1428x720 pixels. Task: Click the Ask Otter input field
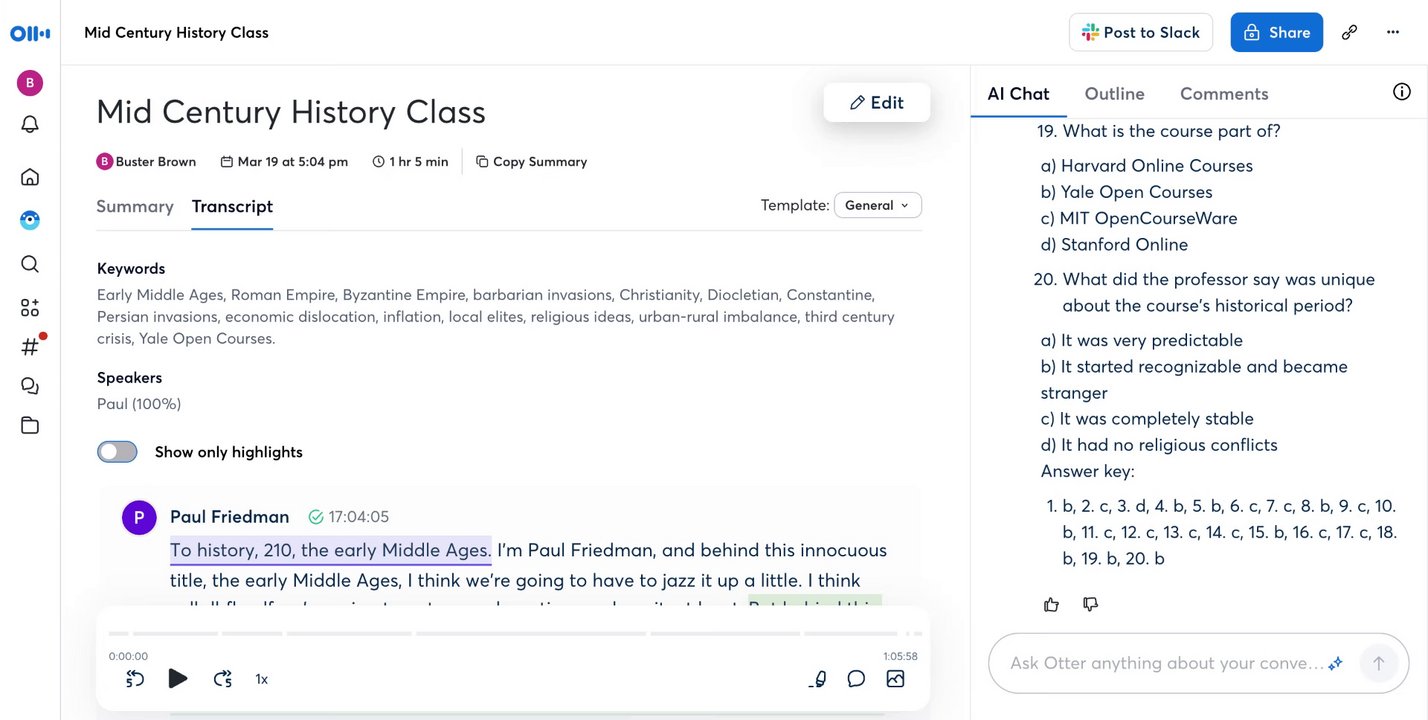point(1165,663)
